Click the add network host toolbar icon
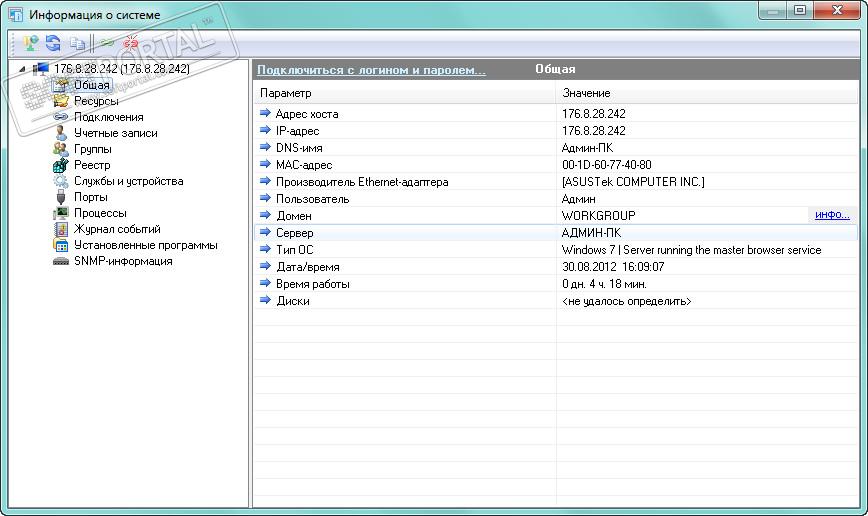Viewport: 868px width, 516px height. click(x=30, y=43)
